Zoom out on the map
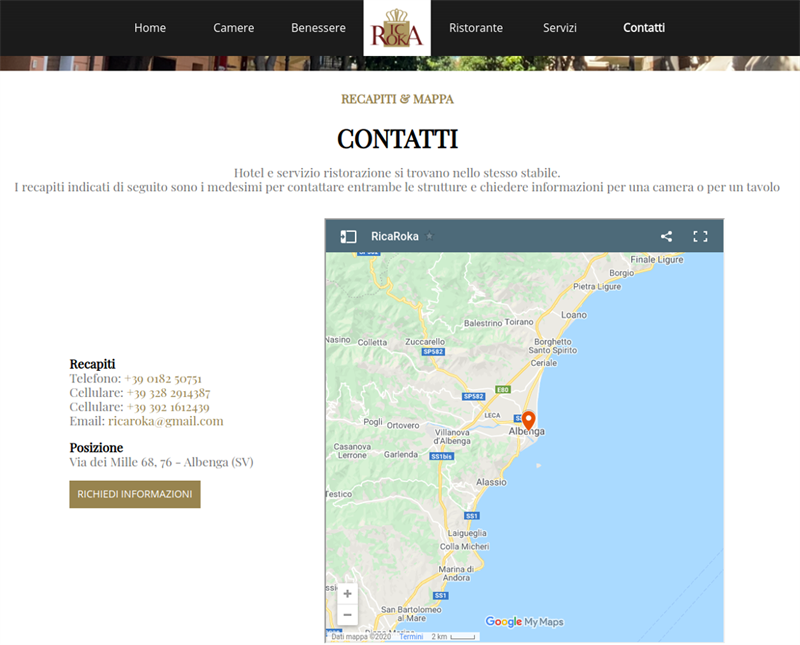 347,615
